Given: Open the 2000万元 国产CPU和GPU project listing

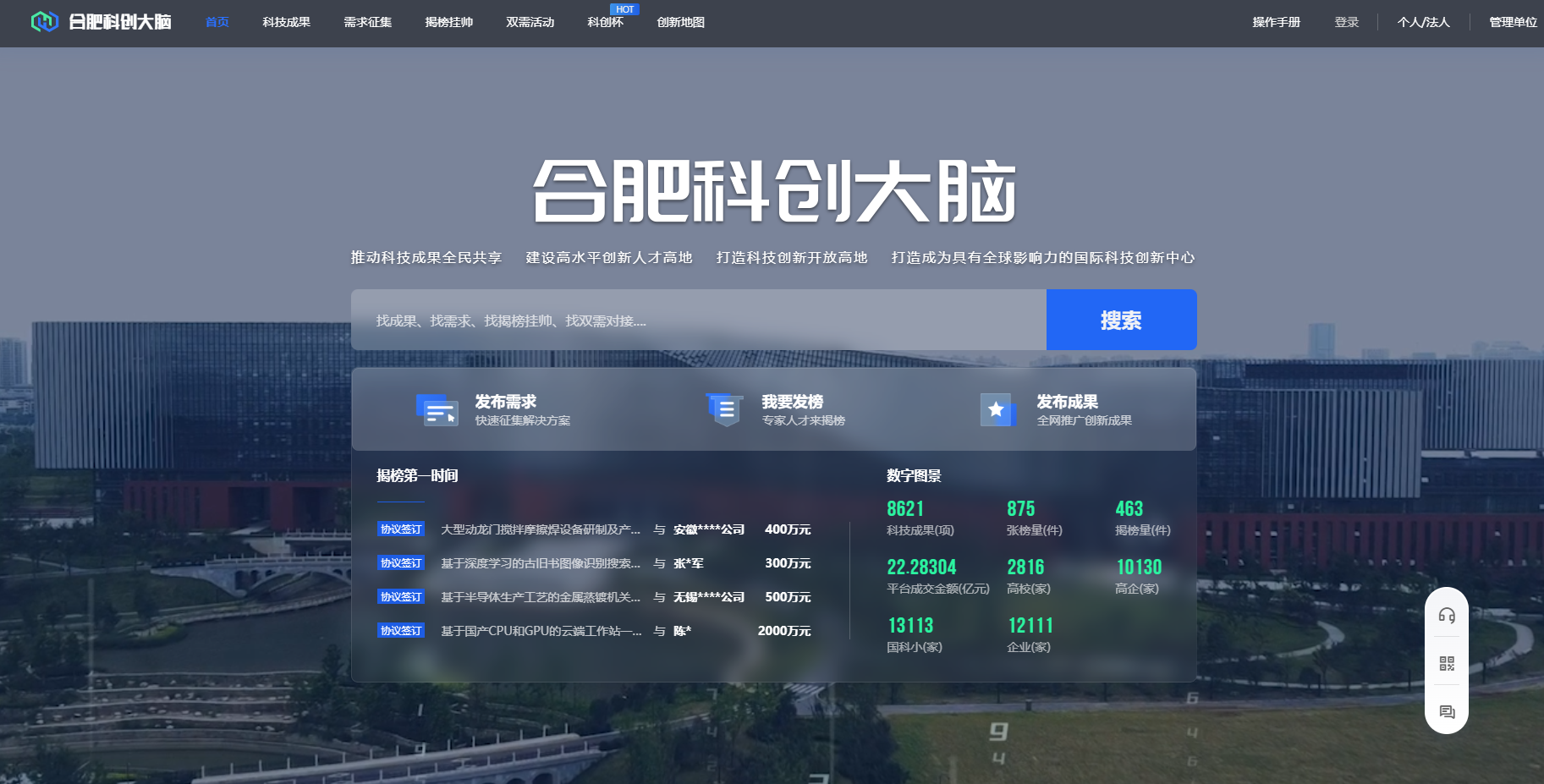Looking at the screenshot, I should click(541, 631).
